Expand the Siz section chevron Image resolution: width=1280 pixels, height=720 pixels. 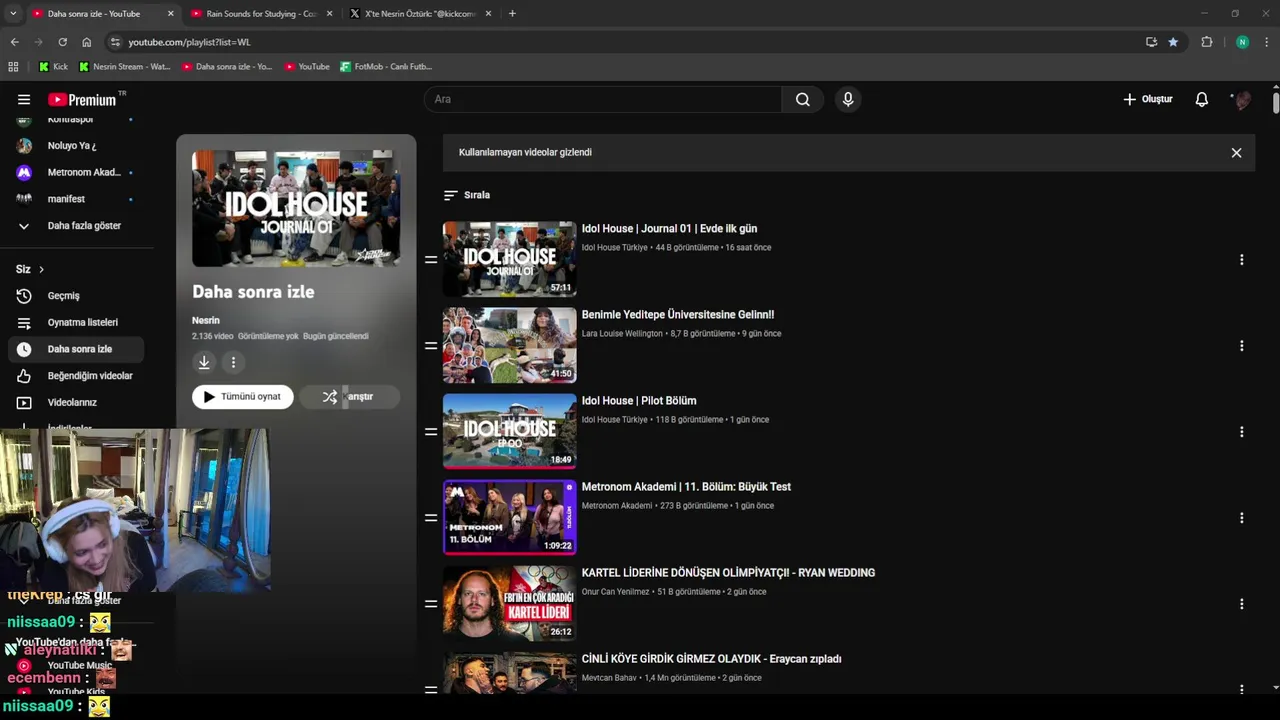pos(41,269)
